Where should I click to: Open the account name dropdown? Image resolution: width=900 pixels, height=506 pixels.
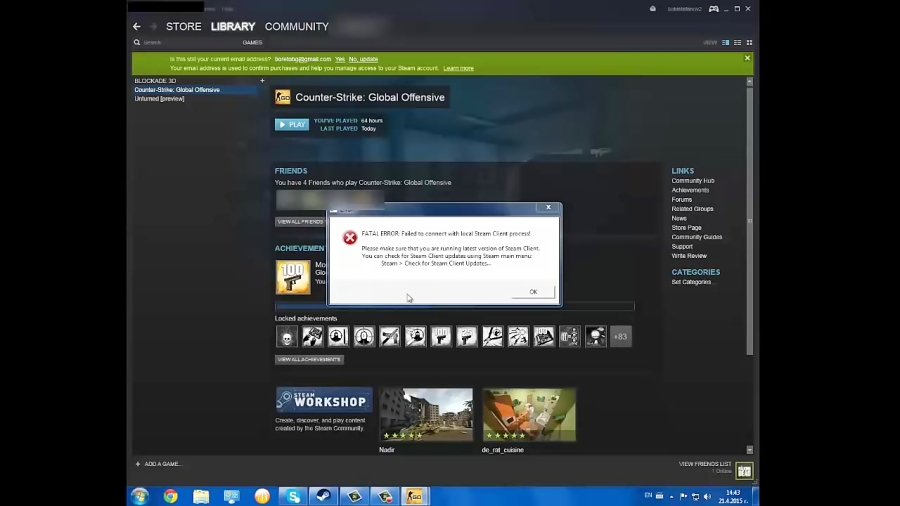(x=682, y=8)
